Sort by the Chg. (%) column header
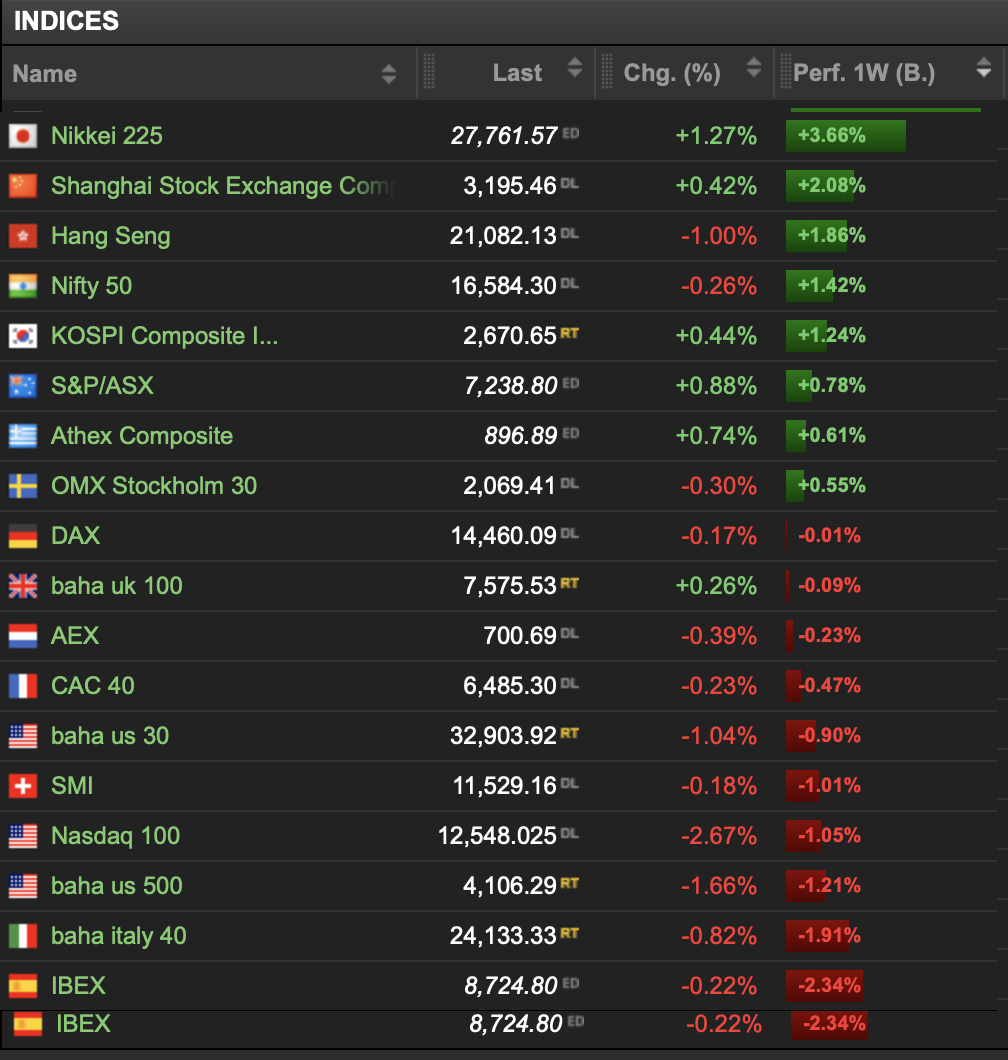Screen dimensions: 1008x1060 point(672,72)
